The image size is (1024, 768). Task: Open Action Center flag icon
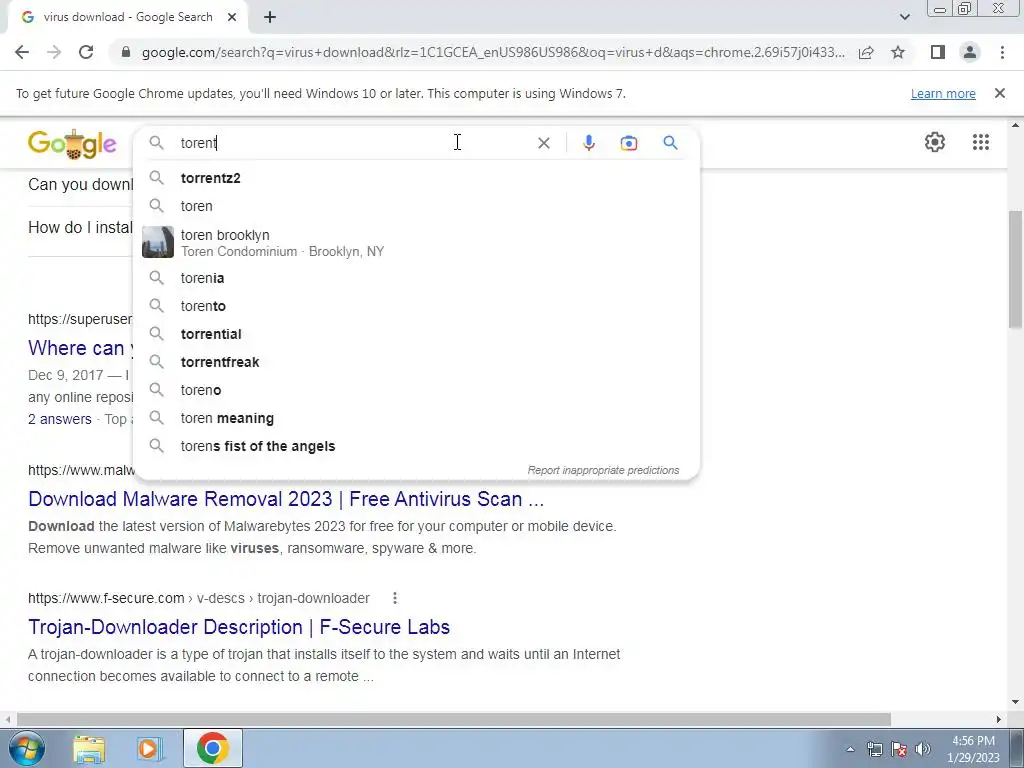coord(899,749)
